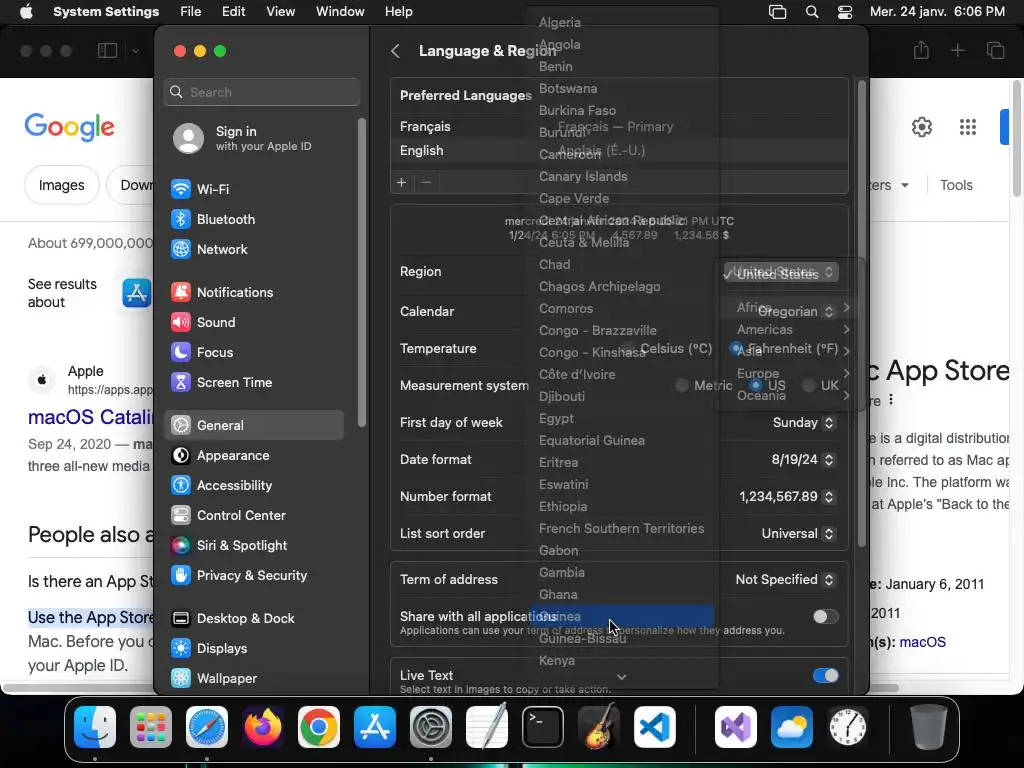Viewport: 1024px width, 768px height.
Task: Select US measurement system
Action: (x=756, y=385)
